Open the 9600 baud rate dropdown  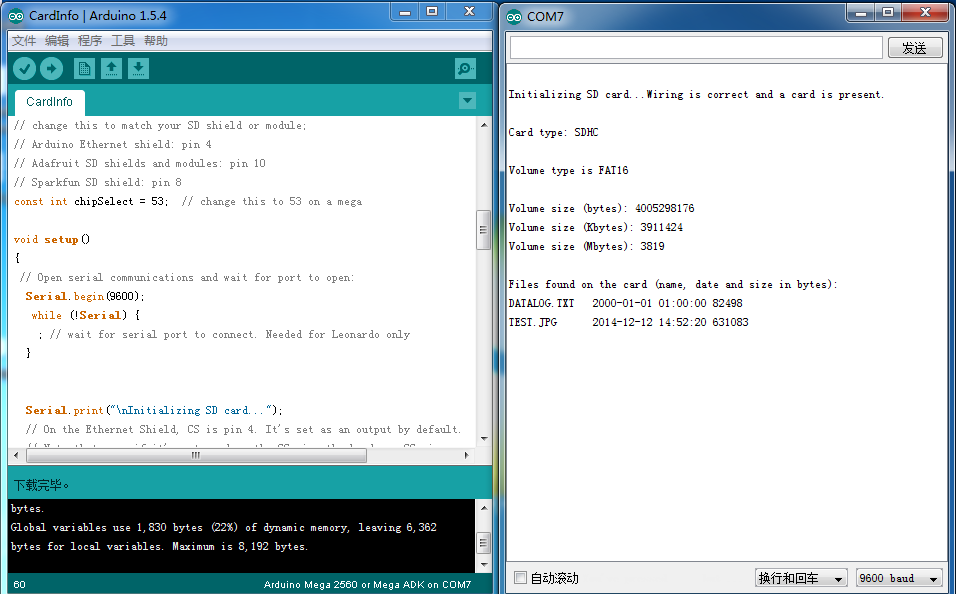tap(899, 578)
